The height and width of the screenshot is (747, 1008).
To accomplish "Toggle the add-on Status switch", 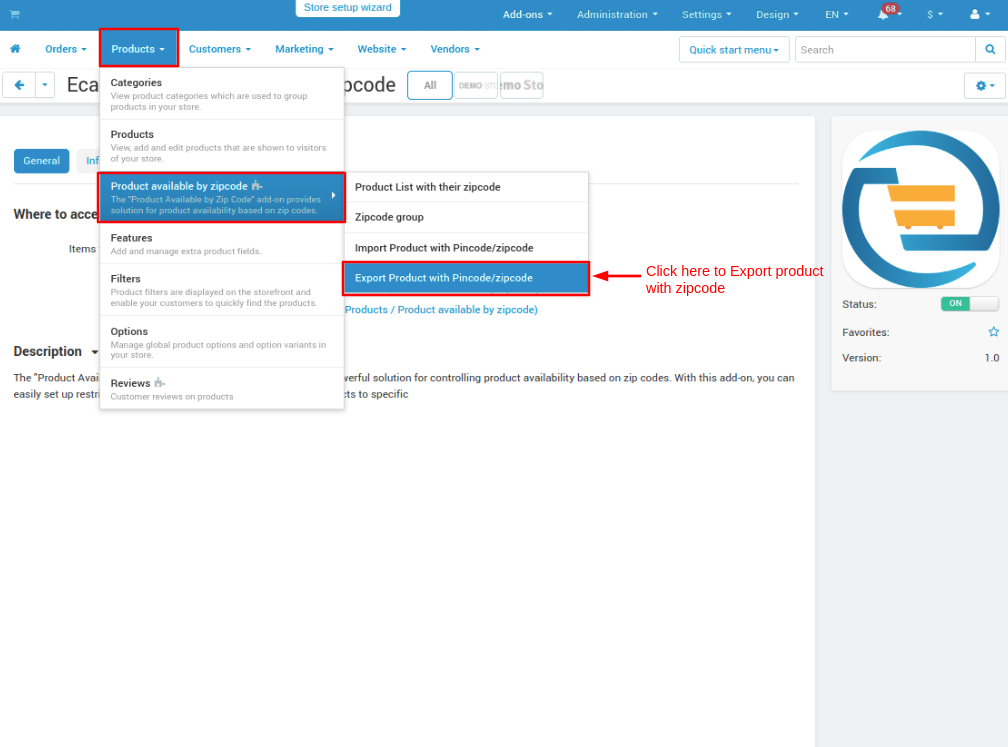I will click(969, 303).
